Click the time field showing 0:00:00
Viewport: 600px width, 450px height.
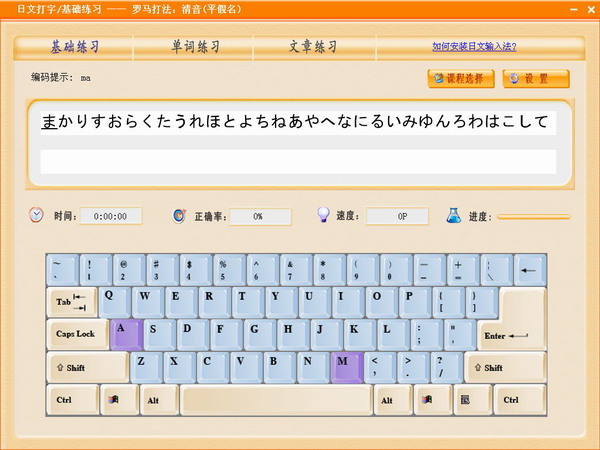[x=111, y=216]
